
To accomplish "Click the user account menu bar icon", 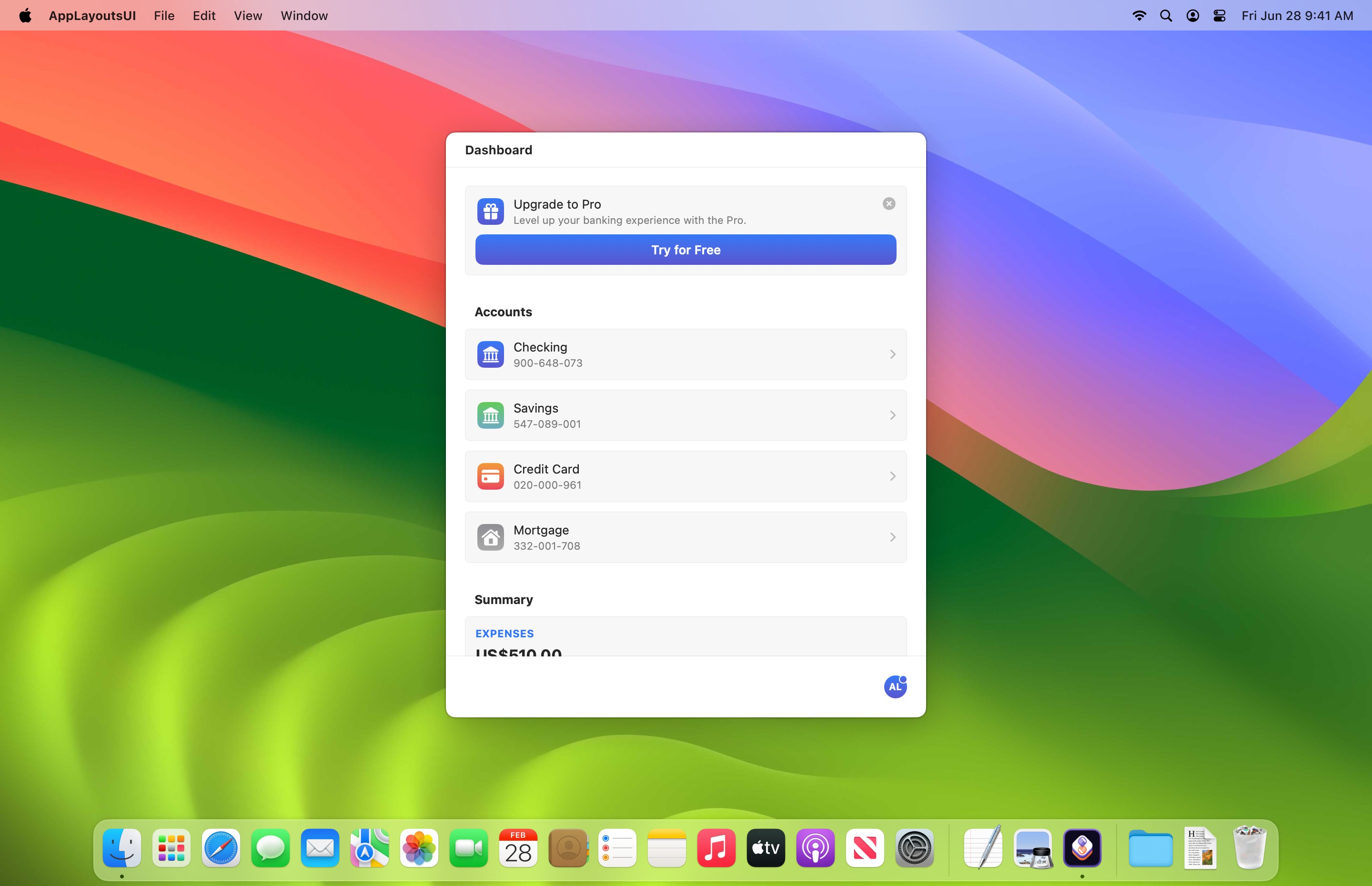I will coord(1192,16).
